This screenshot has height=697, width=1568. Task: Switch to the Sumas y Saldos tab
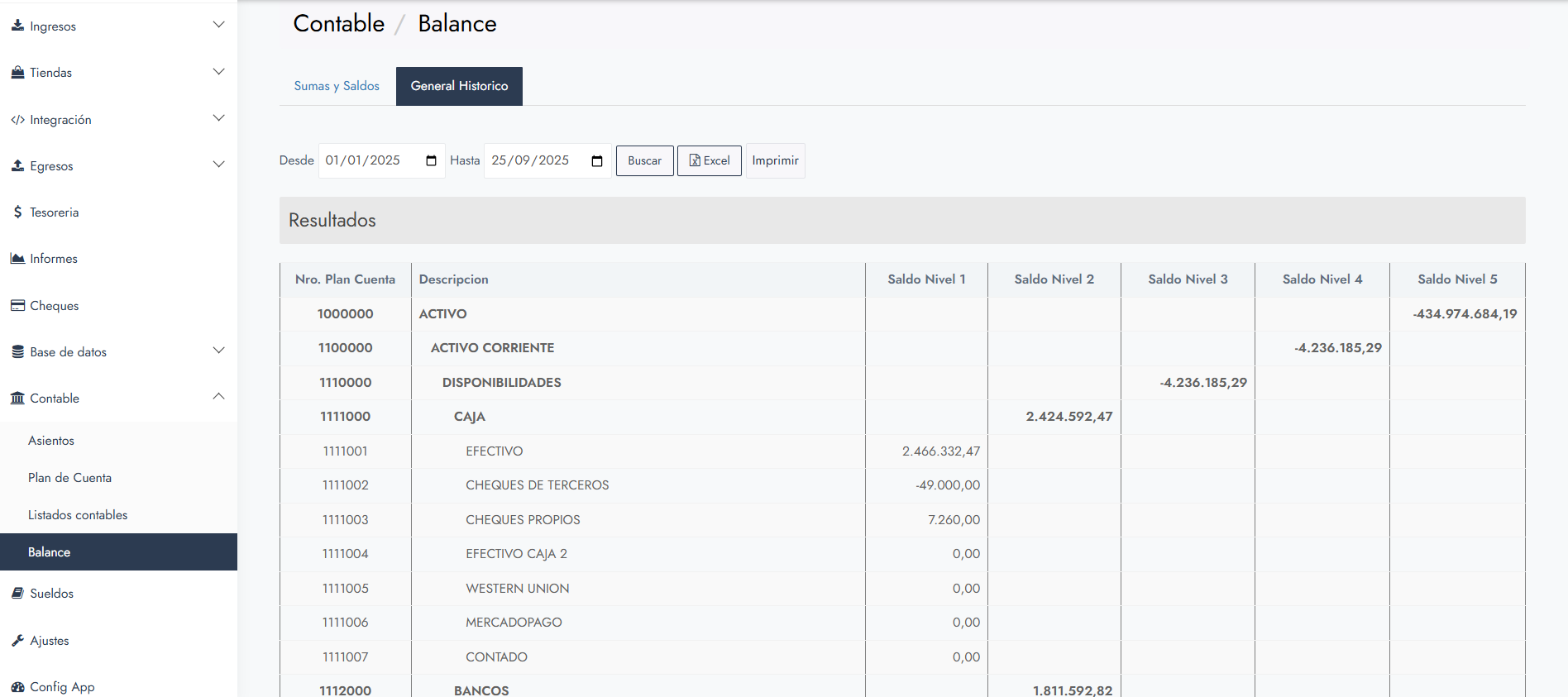click(x=337, y=86)
